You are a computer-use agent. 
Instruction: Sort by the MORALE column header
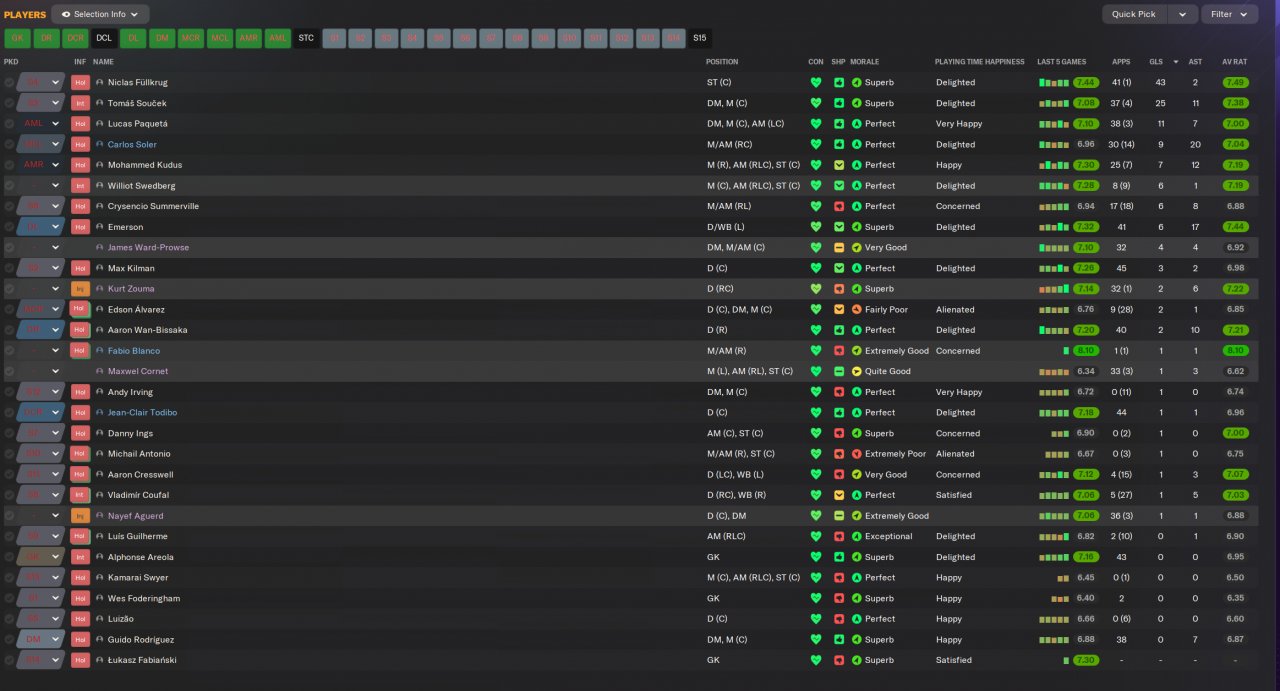pyautogui.click(x=864, y=62)
